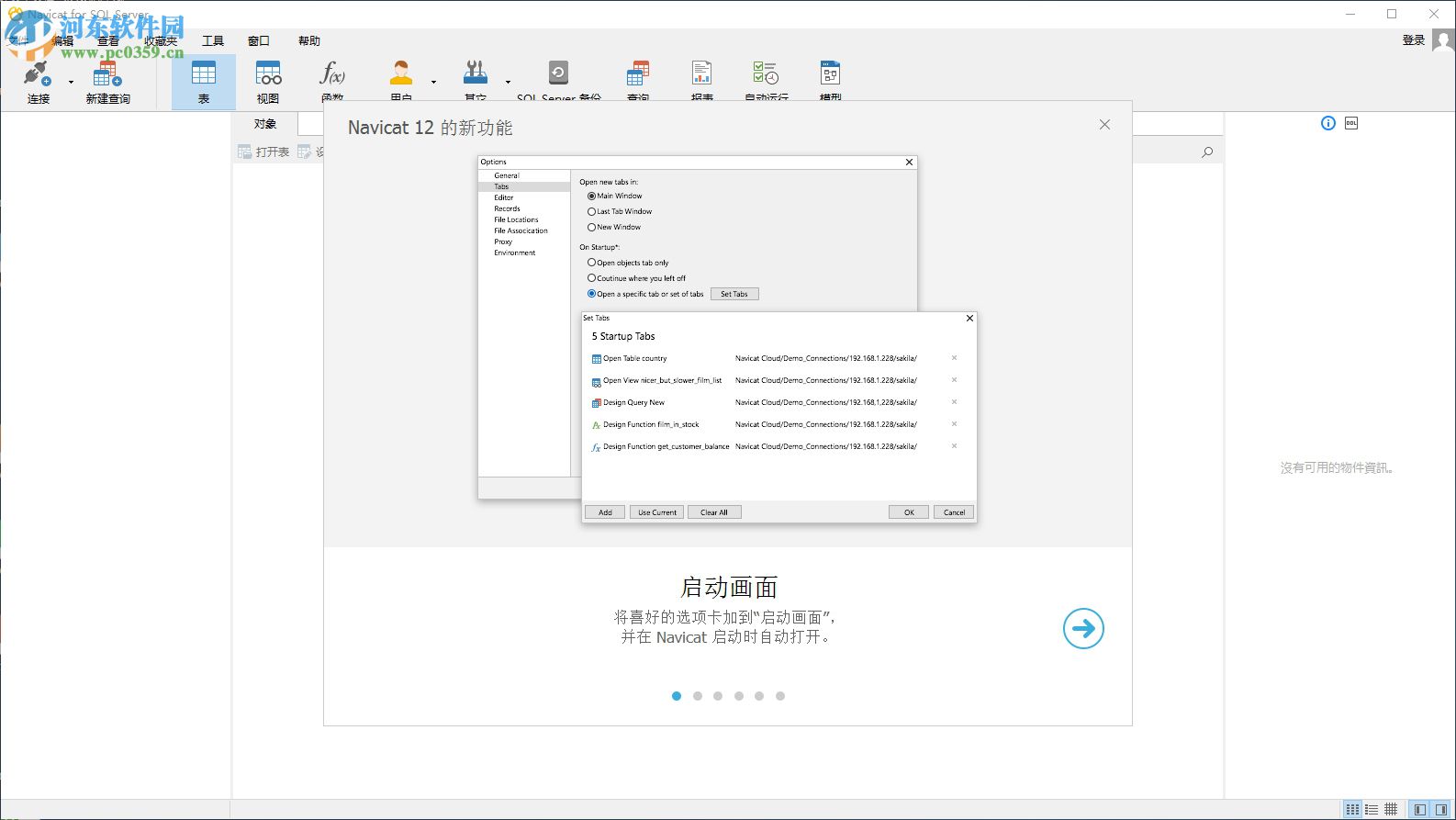Open the 收藏夹 menu

click(161, 40)
